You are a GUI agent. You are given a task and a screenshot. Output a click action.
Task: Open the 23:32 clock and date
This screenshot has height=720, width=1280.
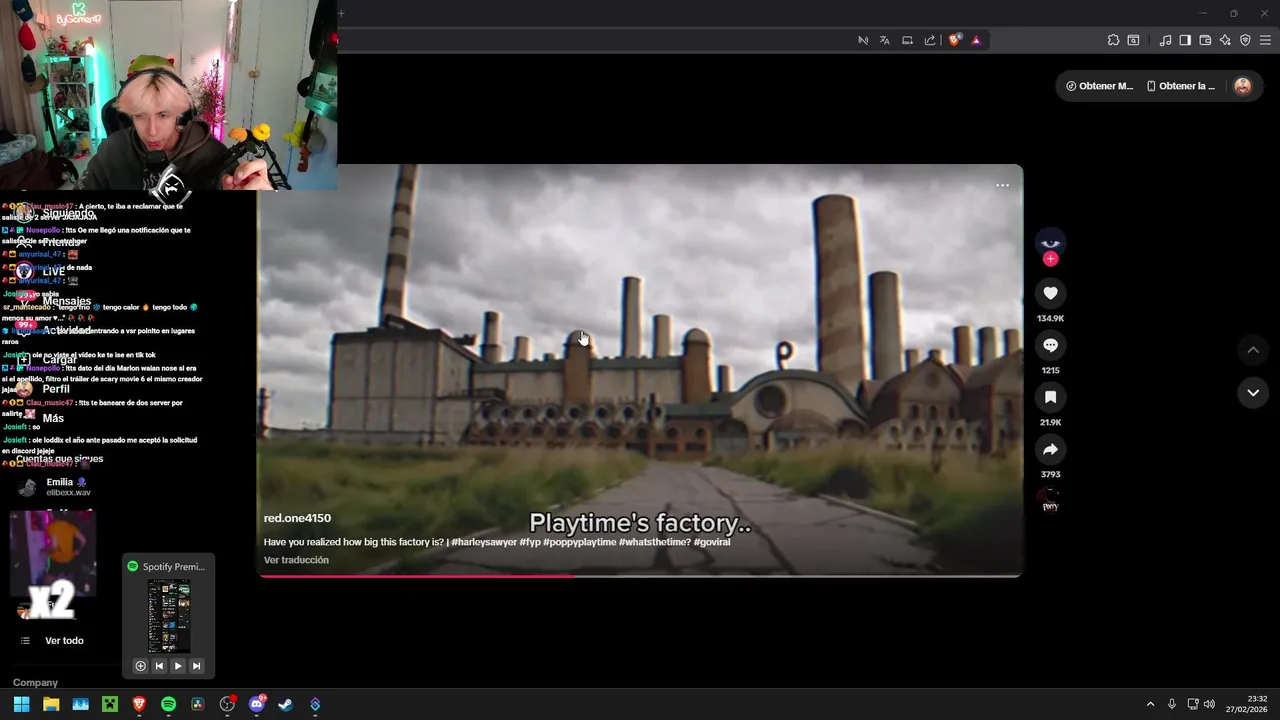click(x=1248, y=704)
